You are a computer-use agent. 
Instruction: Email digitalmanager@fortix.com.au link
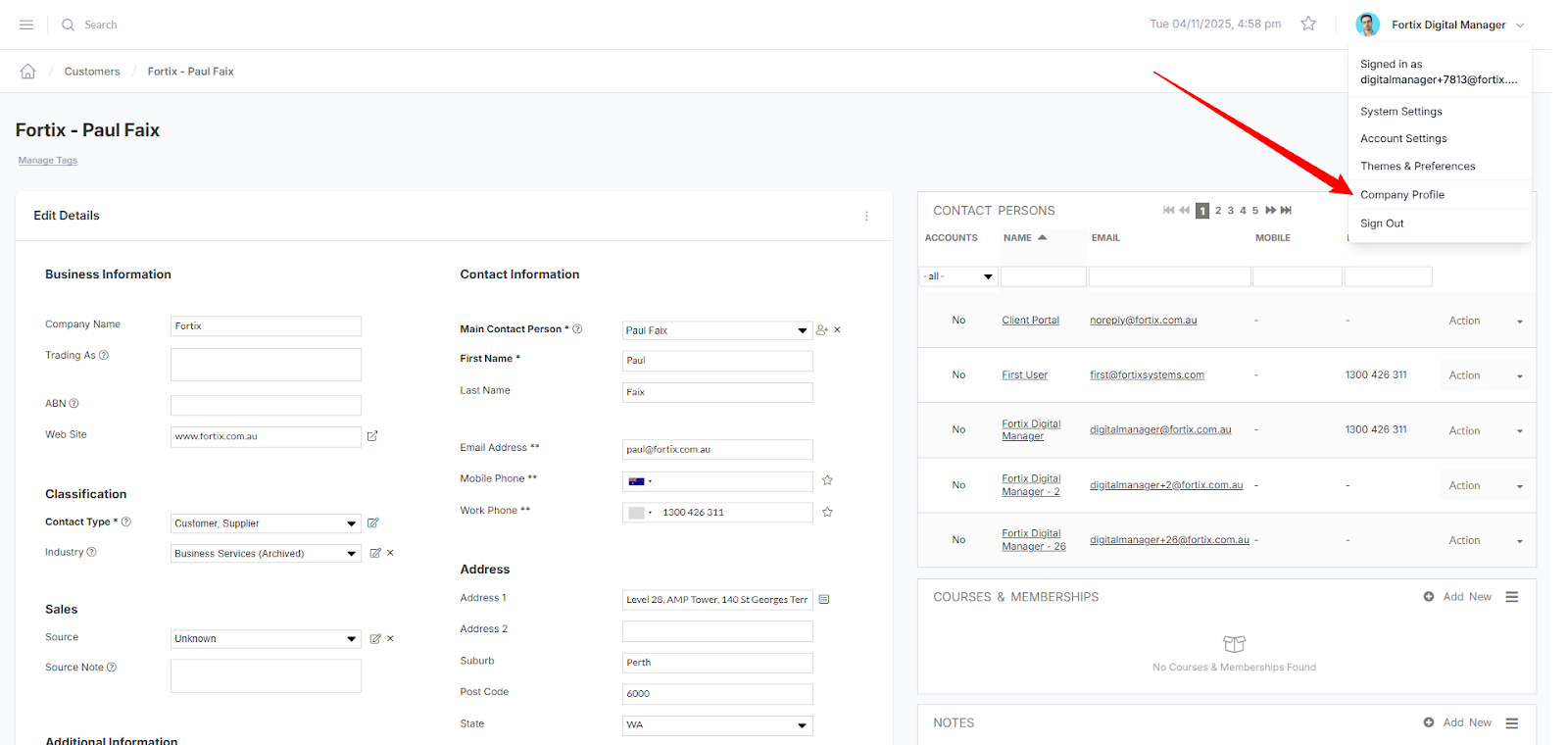[1160, 430]
